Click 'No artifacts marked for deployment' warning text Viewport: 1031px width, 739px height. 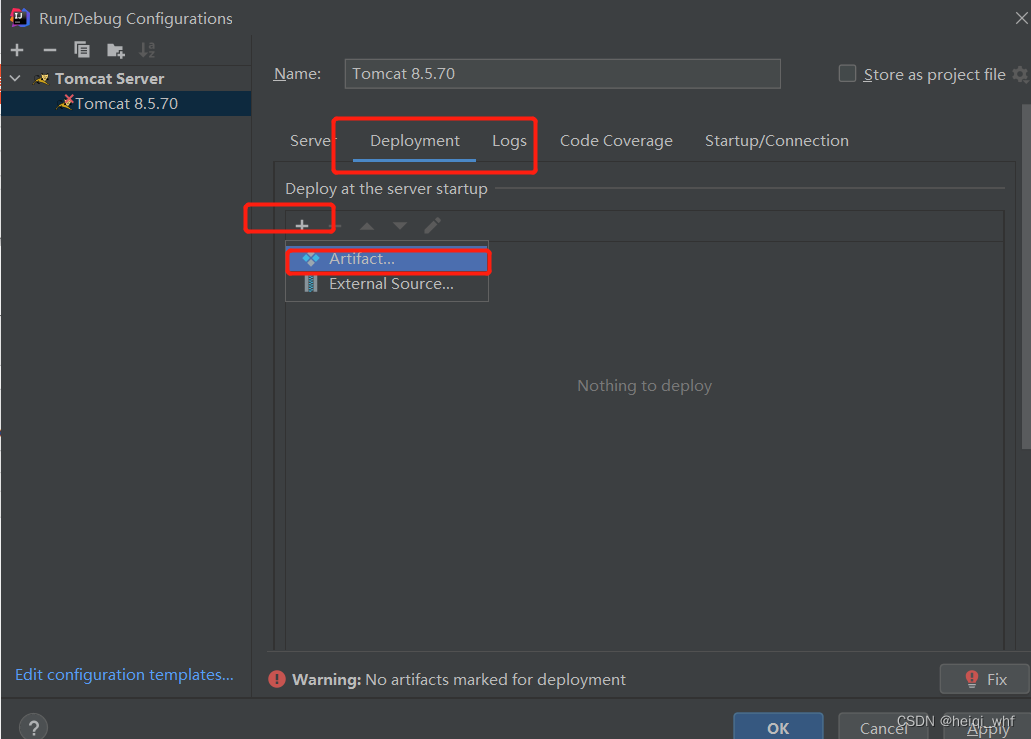[x=495, y=679]
